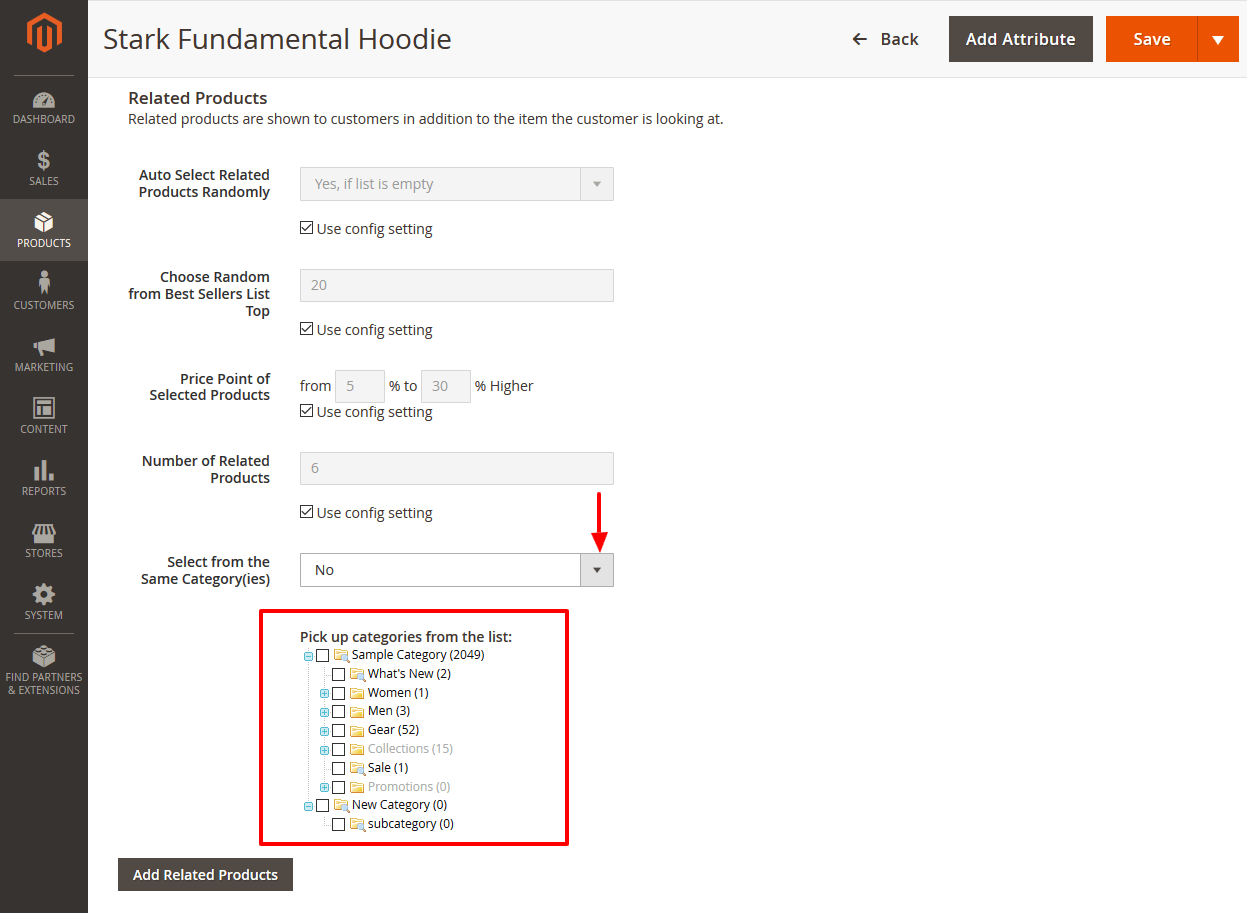The image size is (1247, 913).
Task: Open Find Partners & Extensions menu
Action: [x=44, y=670]
